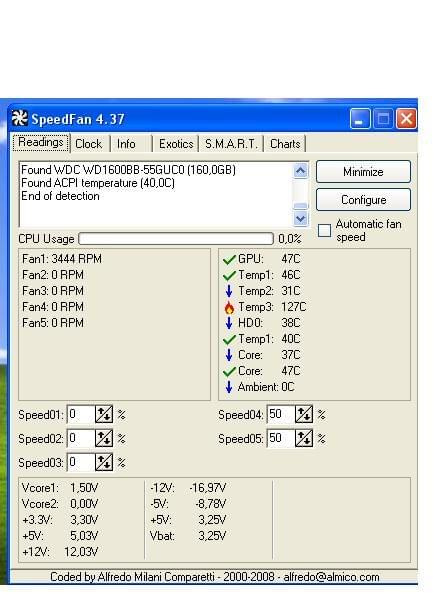Screen dimensions: 435x597
Task: Click the log scroll down arrow
Action: (300, 219)
